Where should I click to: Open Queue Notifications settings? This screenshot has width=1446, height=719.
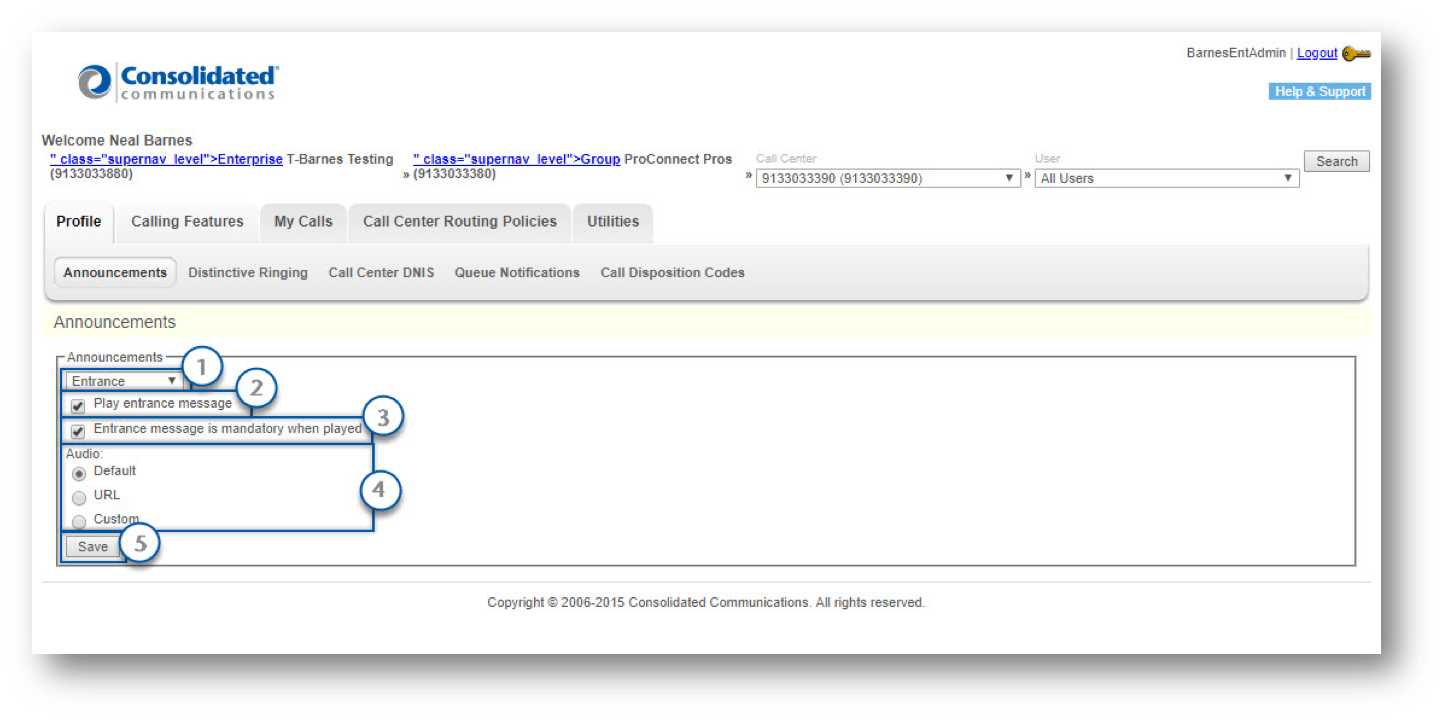[x=517, y=273]
